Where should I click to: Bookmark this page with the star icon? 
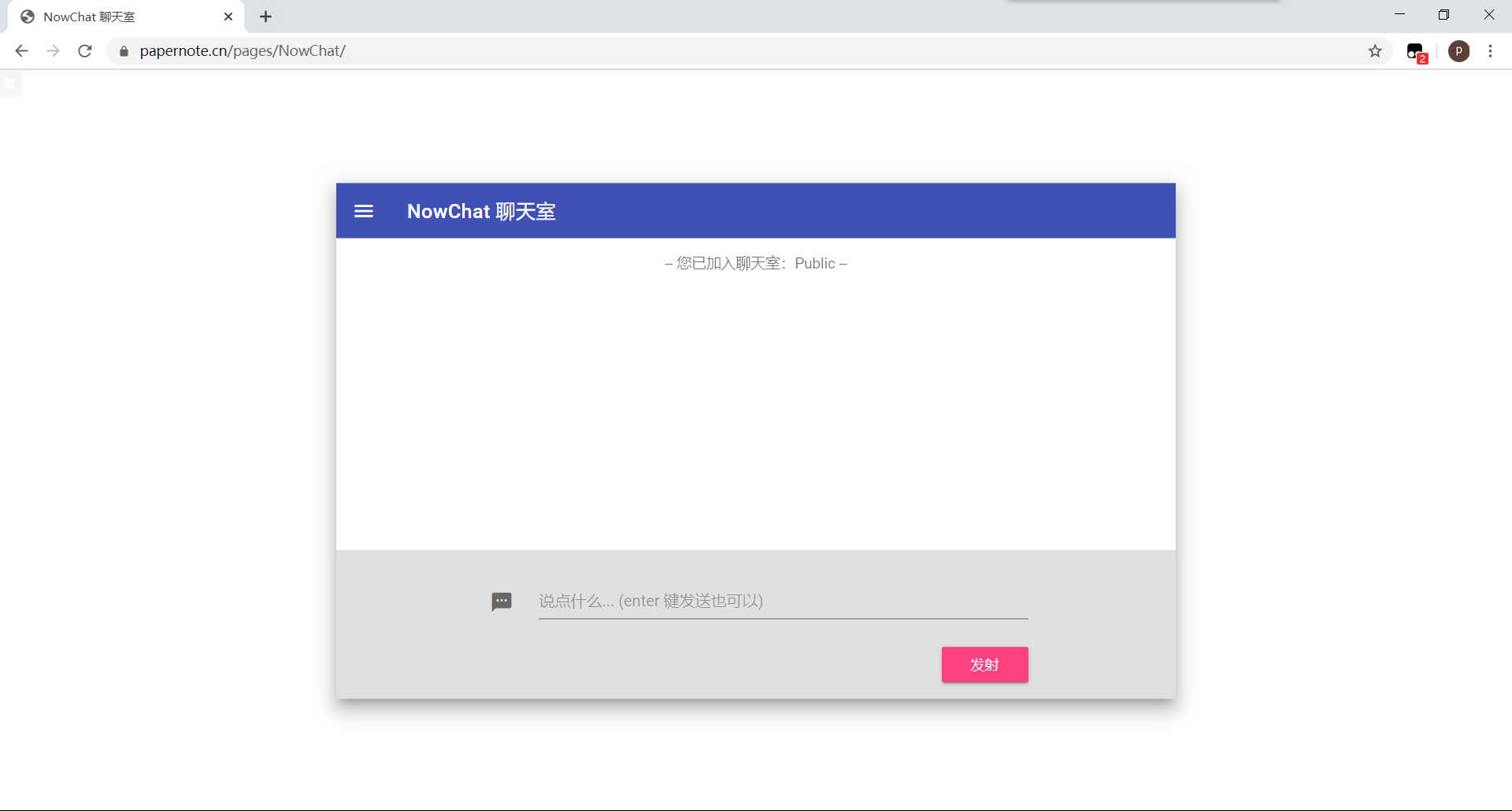[x=1375, y=51]
